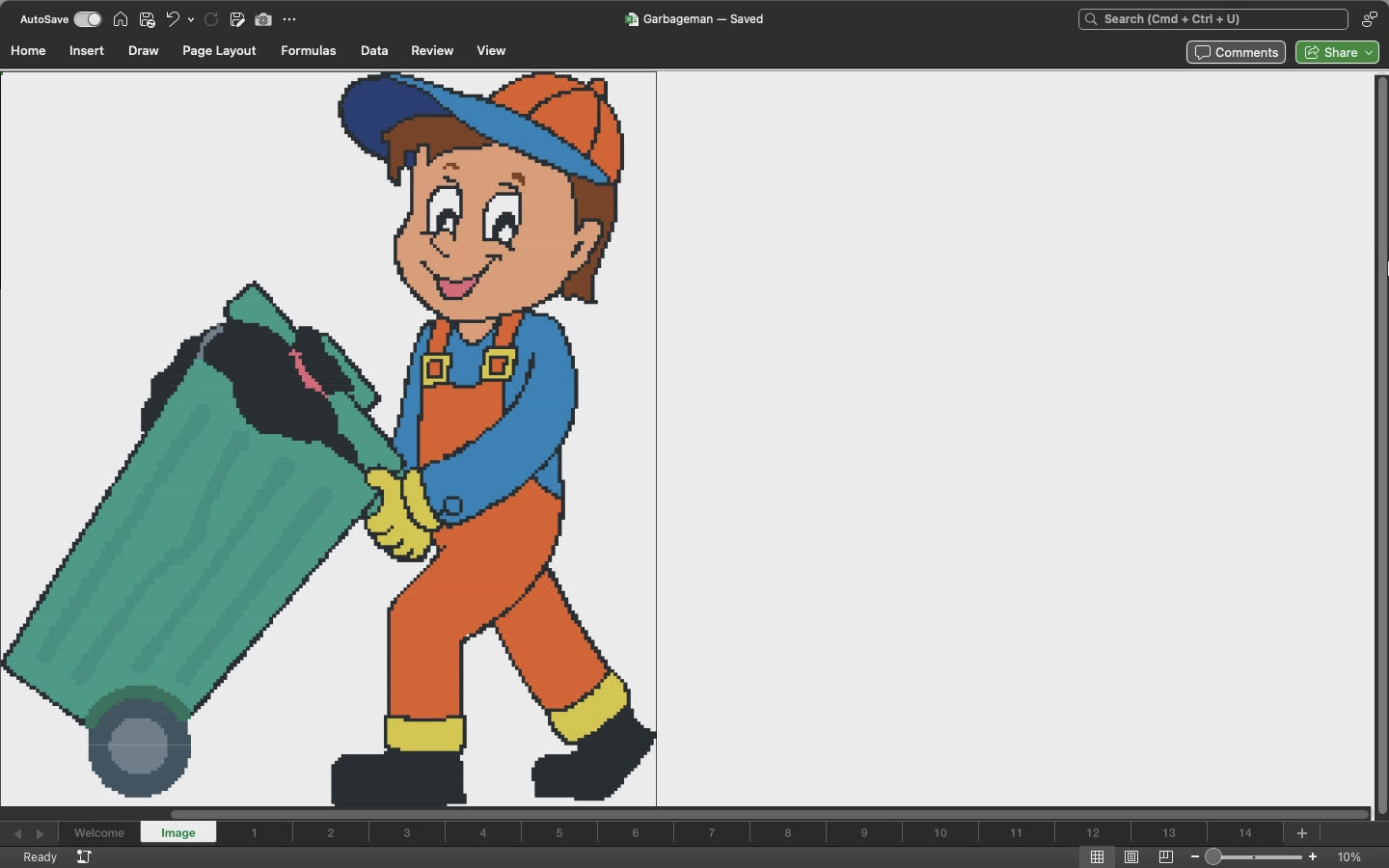Expand the Undo history dropdown

pyautogui.click(x=190, y=19)
